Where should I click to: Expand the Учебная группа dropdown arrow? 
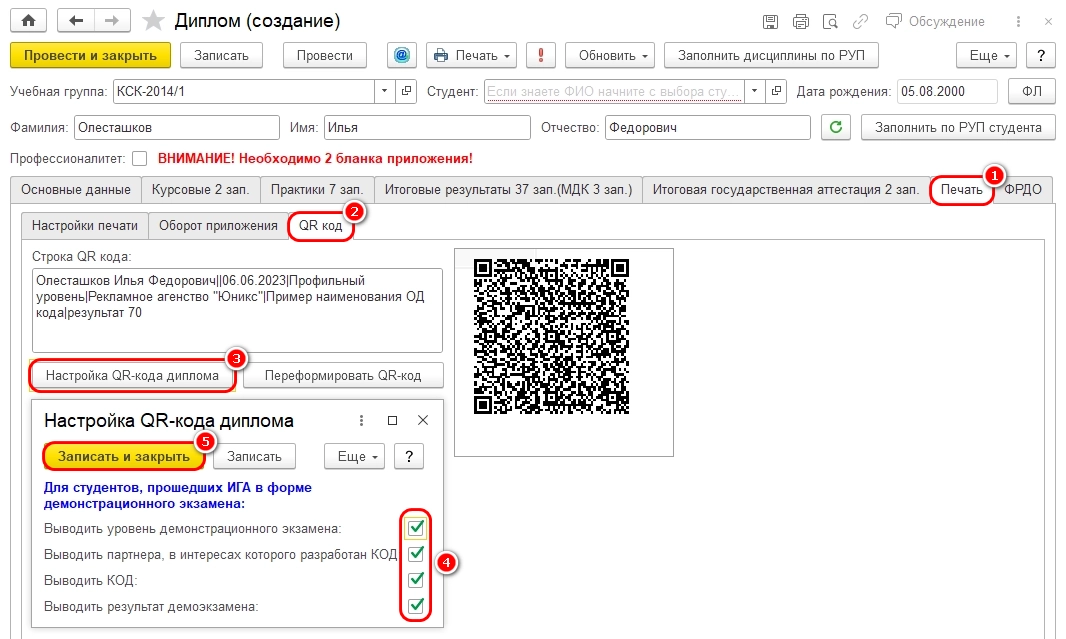(x=385, y=91)
